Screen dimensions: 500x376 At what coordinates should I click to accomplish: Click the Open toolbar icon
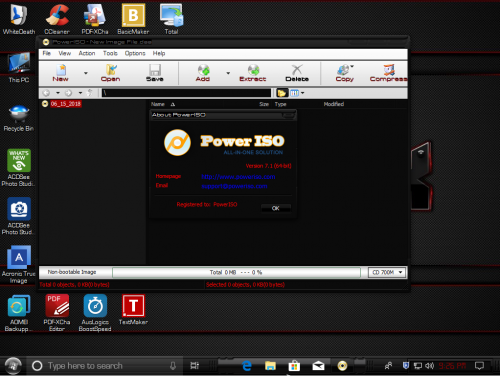pos(111,73)
